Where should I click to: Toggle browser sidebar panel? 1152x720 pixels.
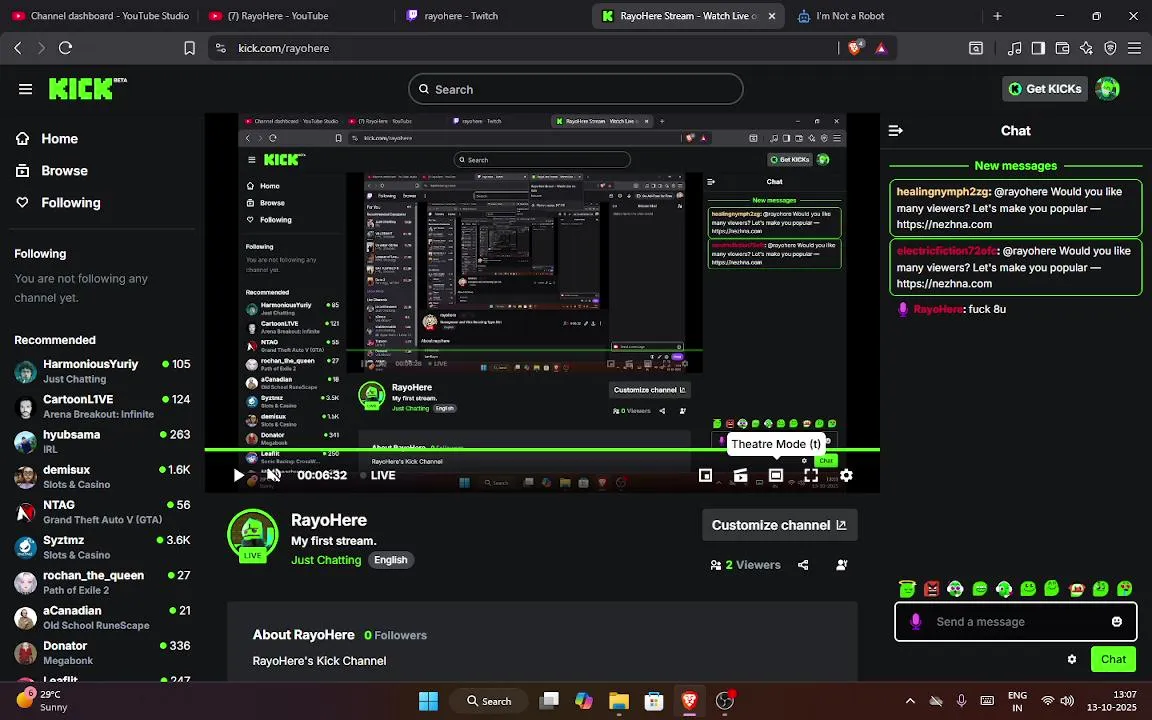1038,48
